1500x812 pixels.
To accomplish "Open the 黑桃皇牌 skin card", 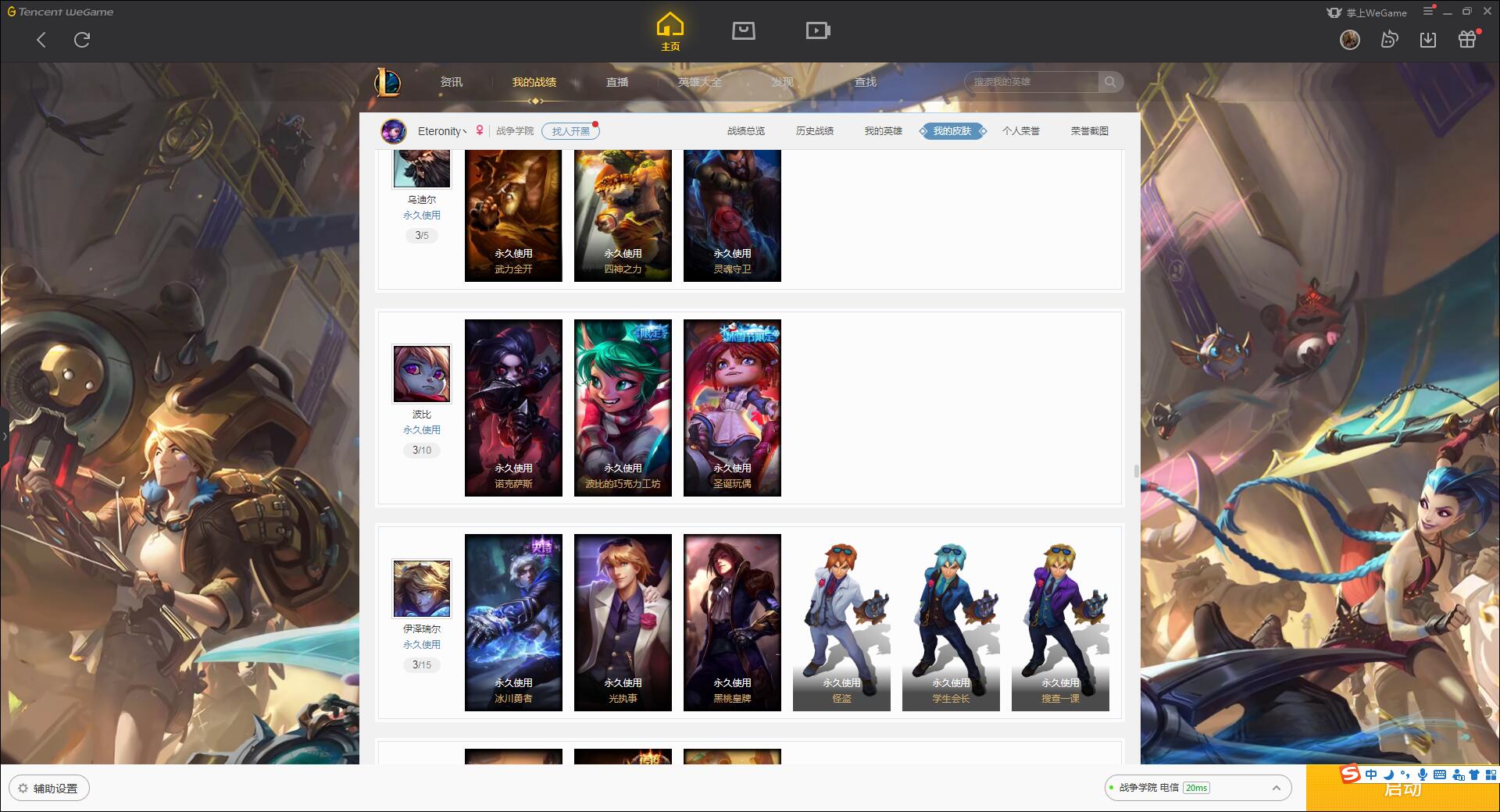I will pyautogui.click(x=732, y=622).
